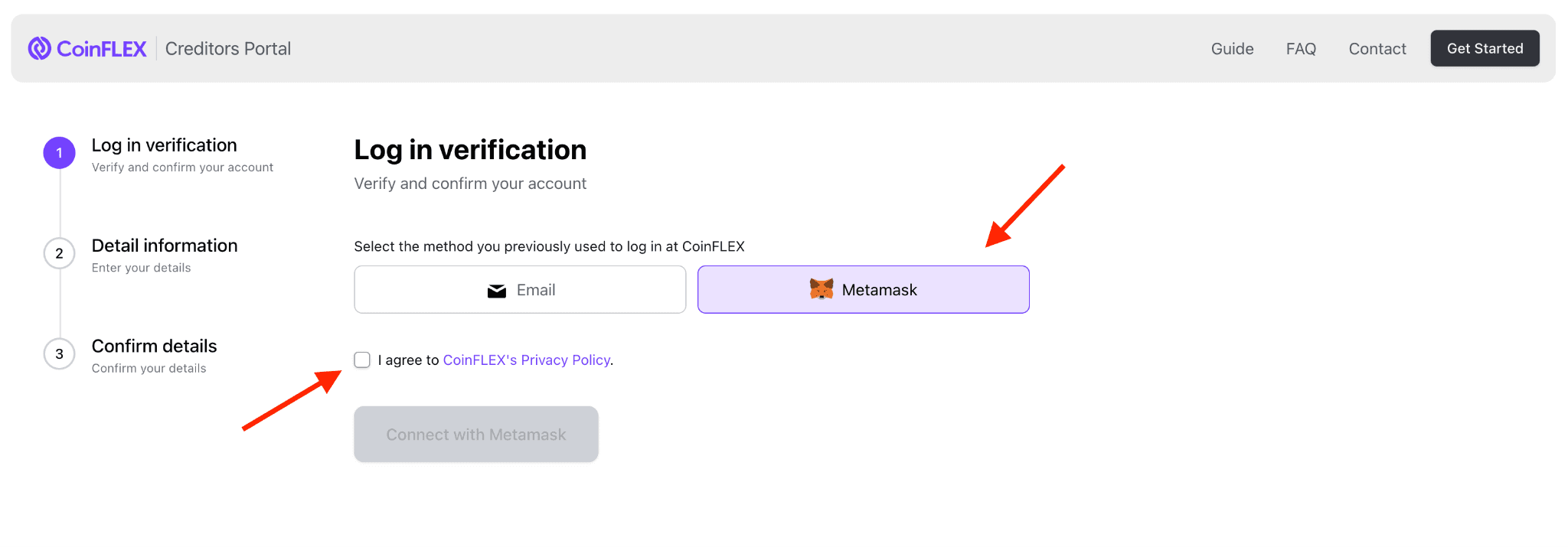Select the Log in verification step label
The image size is (1568, 547).
pyautogui.click(x=164, y=145)
